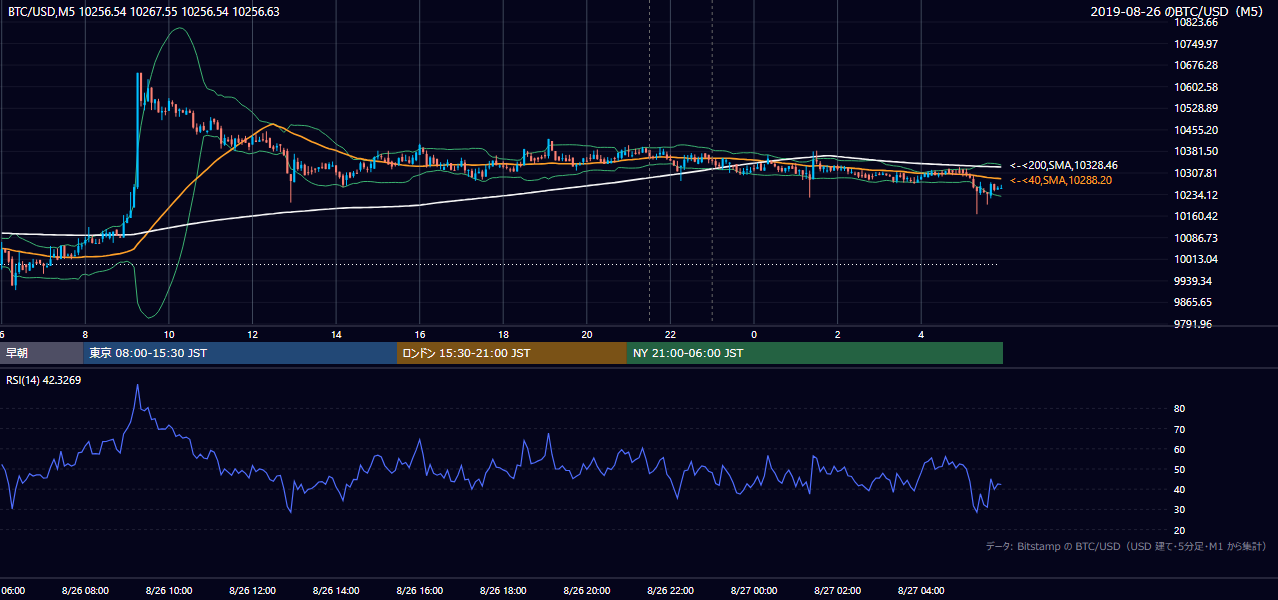The width and height of the screenshot is (1278, 600).
Task: Click hour 16 on price chart time axis
Action: (x=420, y=335)
